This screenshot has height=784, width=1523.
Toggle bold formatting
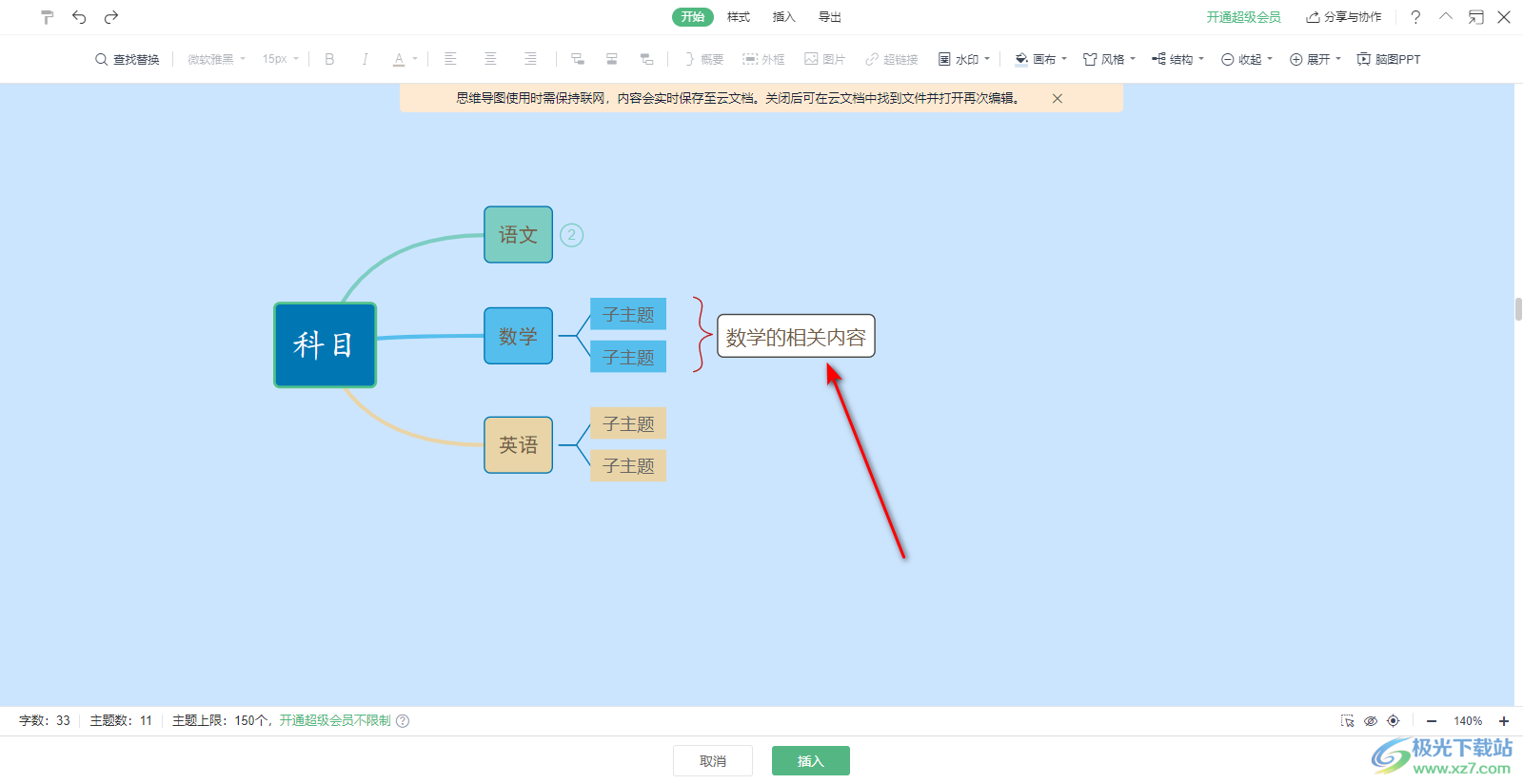(329, 59)
